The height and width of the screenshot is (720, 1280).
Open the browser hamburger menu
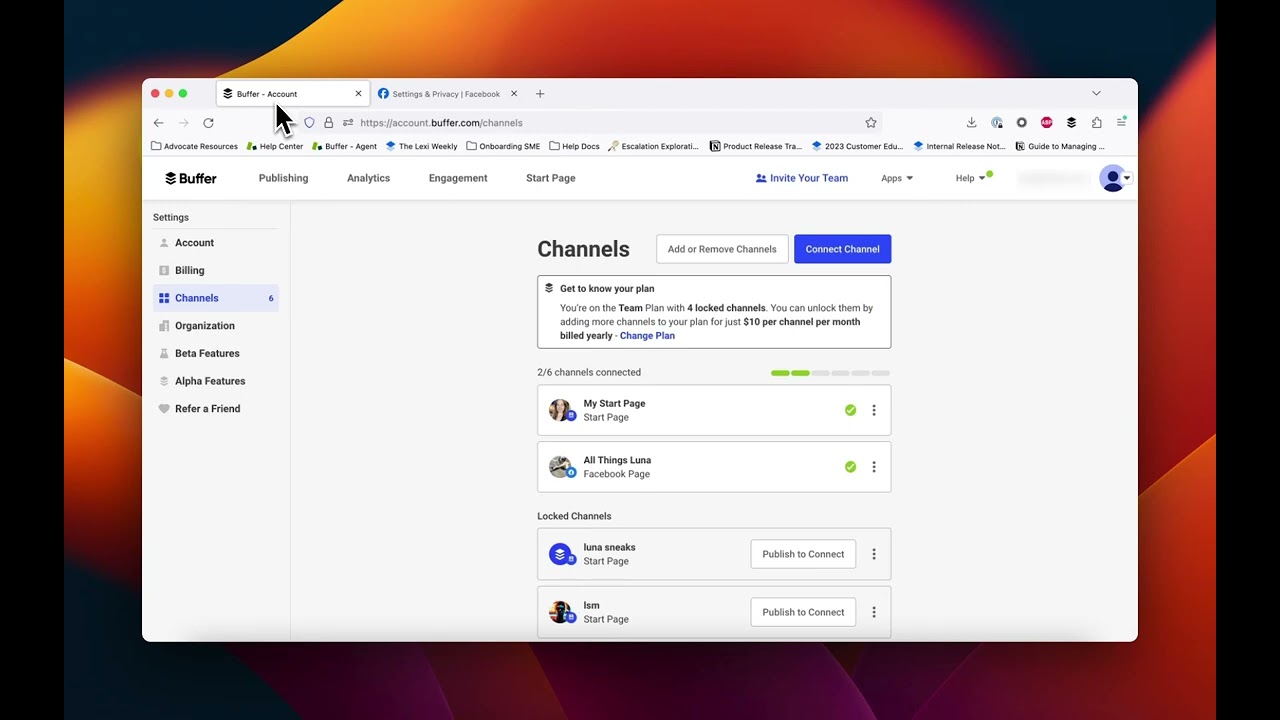click(1121, 122)
